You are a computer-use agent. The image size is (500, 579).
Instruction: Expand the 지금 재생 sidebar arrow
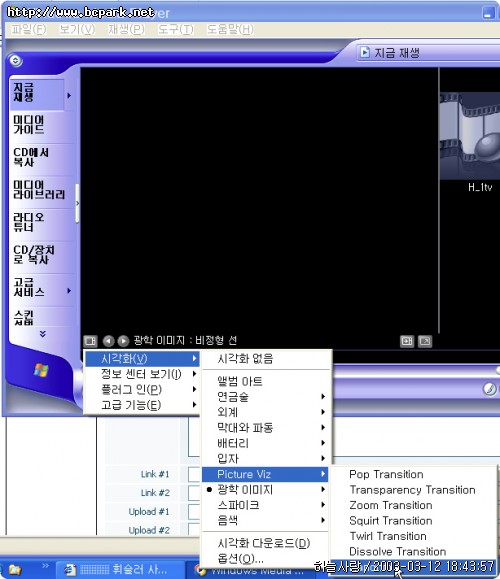point(69,95)
